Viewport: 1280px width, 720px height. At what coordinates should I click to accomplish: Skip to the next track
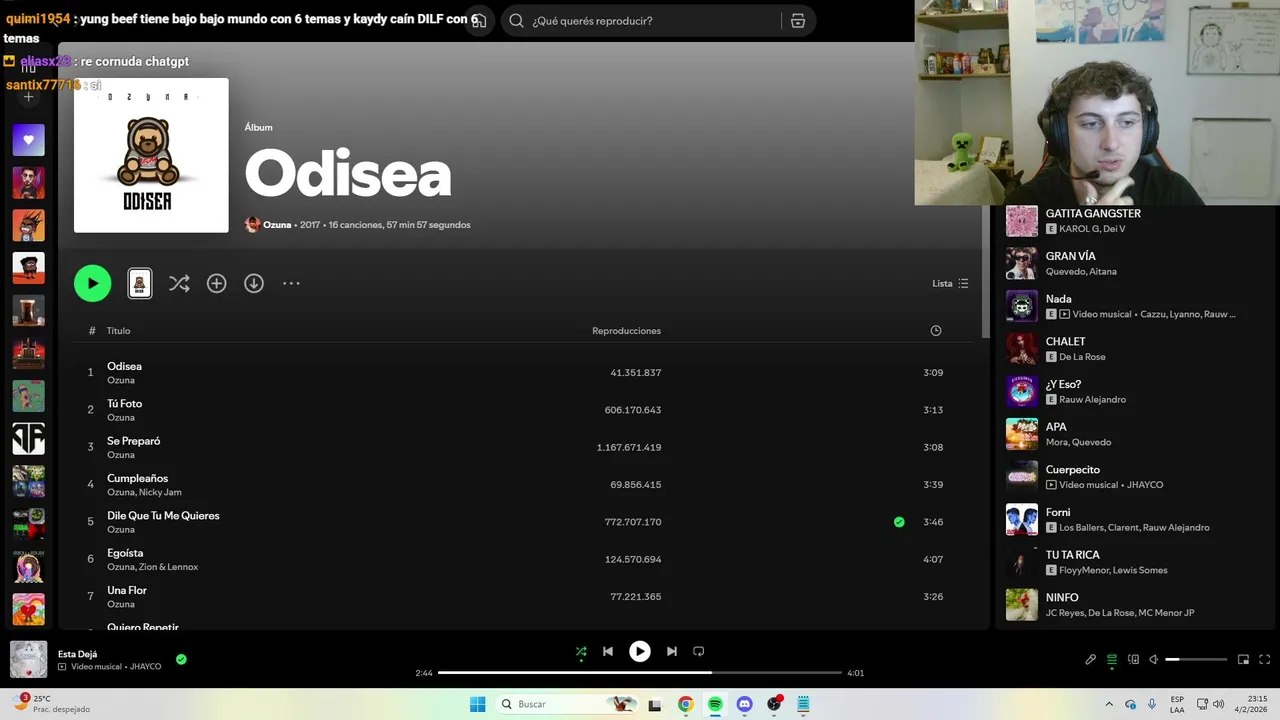[671, 651]
